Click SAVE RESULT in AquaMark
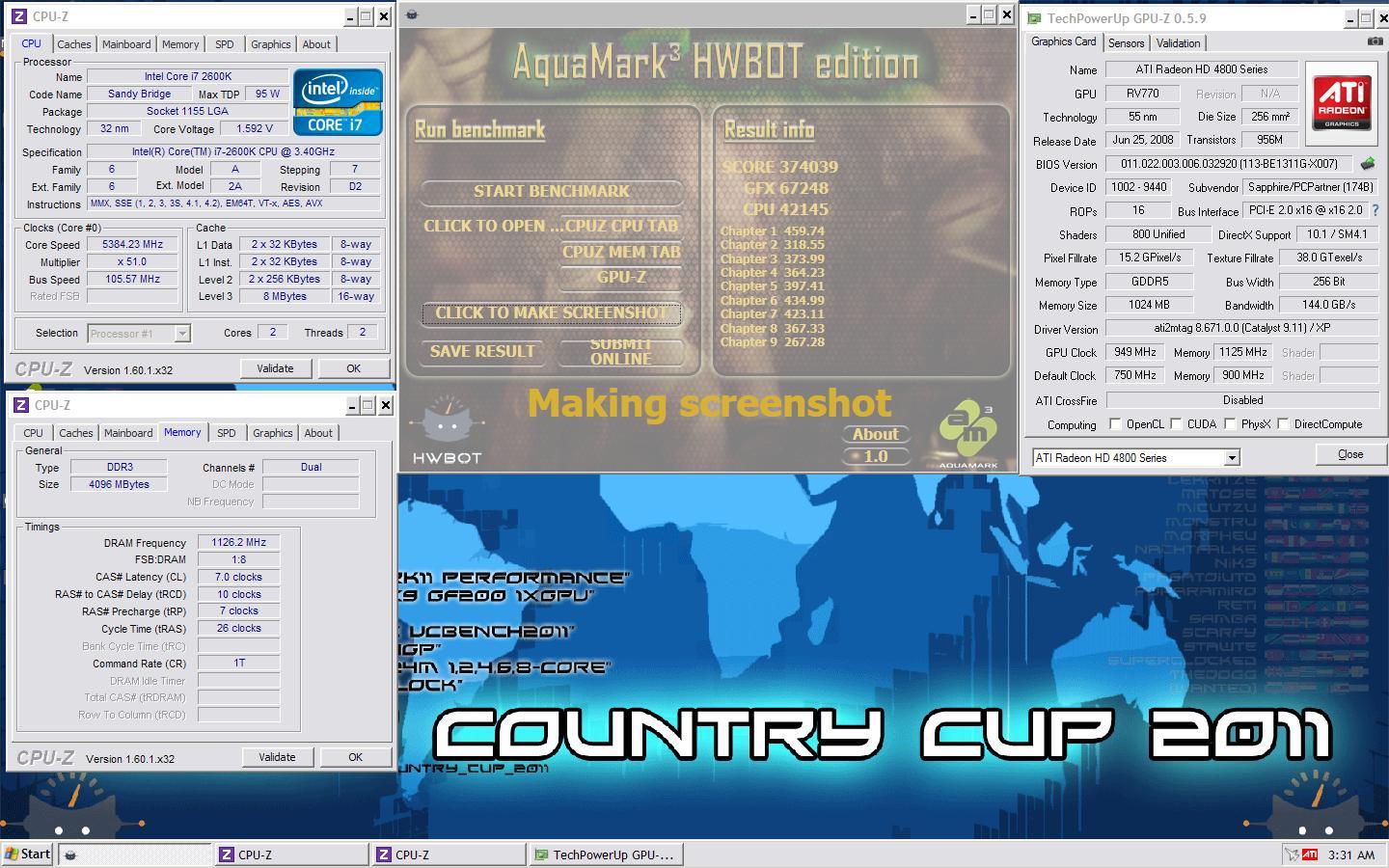1389x868 pixels. pyautogui.click(x=482, y=351)
